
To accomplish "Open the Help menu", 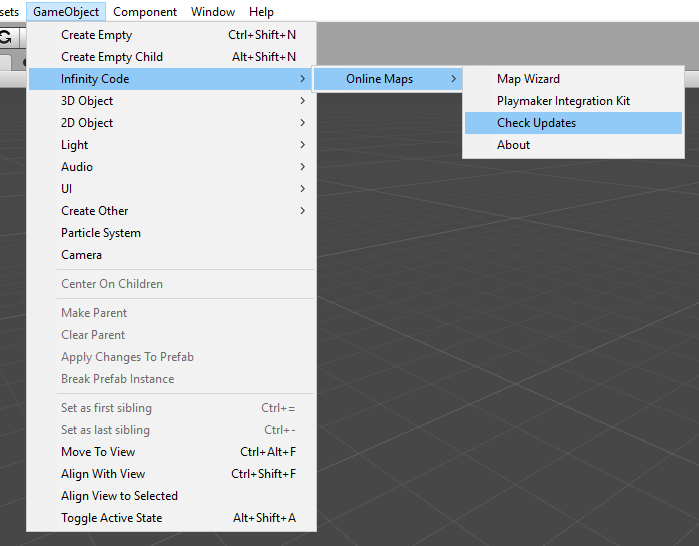I will pos(261,12).
